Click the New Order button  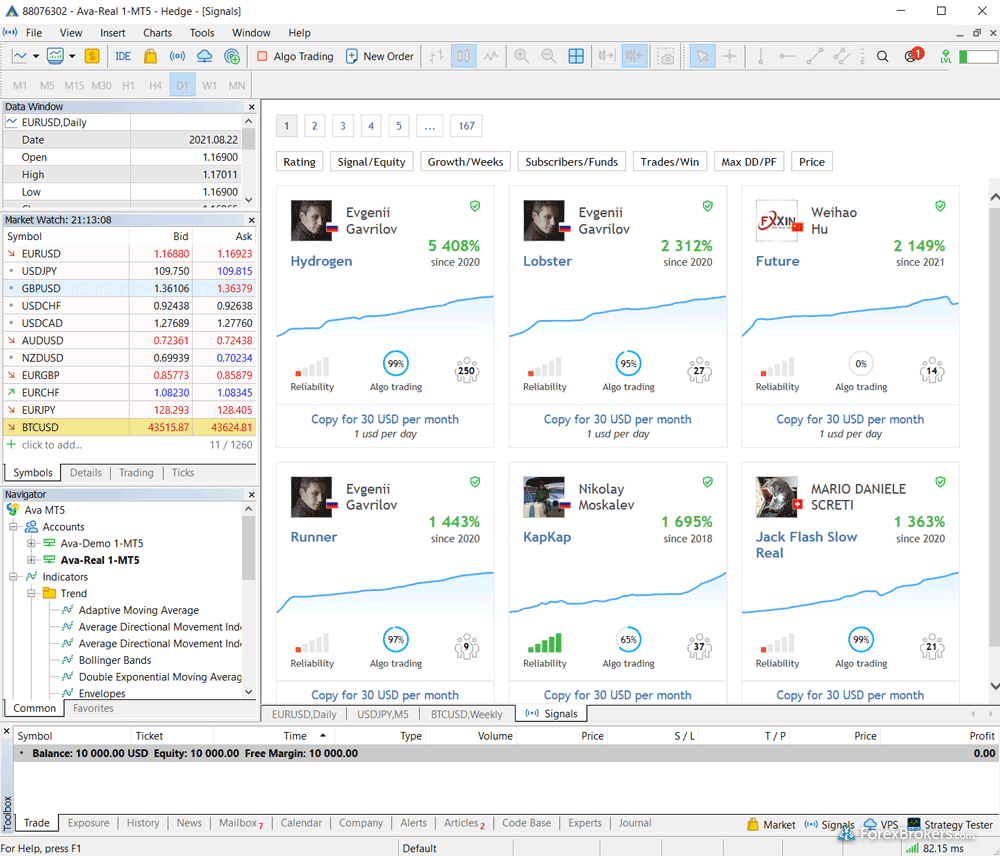tap(380, 56)
